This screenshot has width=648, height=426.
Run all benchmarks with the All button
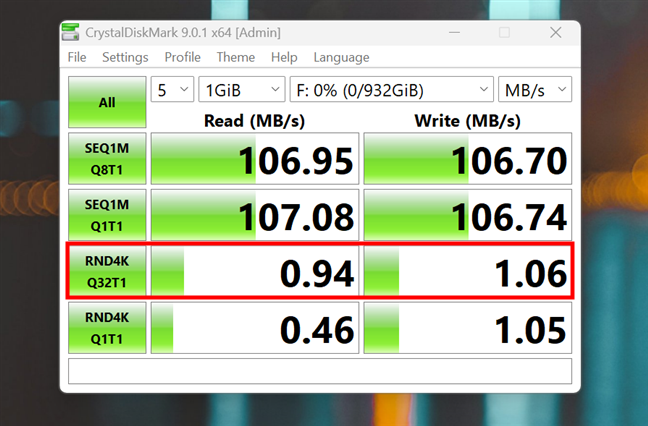[x=107, y=102]
